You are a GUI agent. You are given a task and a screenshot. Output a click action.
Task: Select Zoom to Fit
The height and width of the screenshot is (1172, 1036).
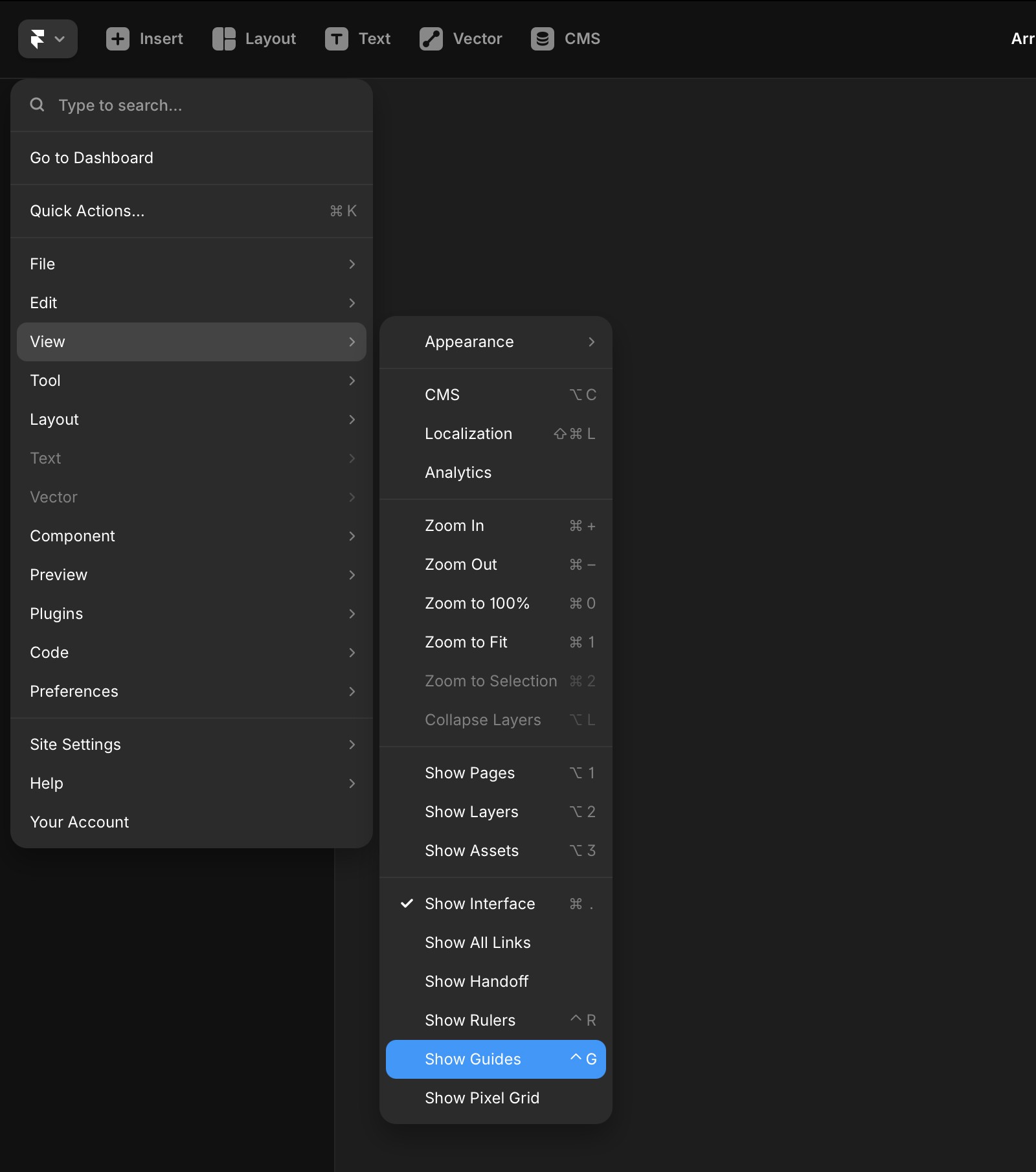click(x=496, y=642)
